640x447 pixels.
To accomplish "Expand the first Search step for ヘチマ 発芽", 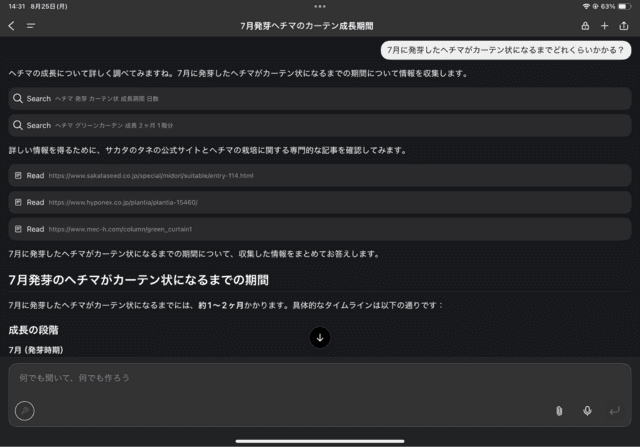I will click(x=319, y=99).
